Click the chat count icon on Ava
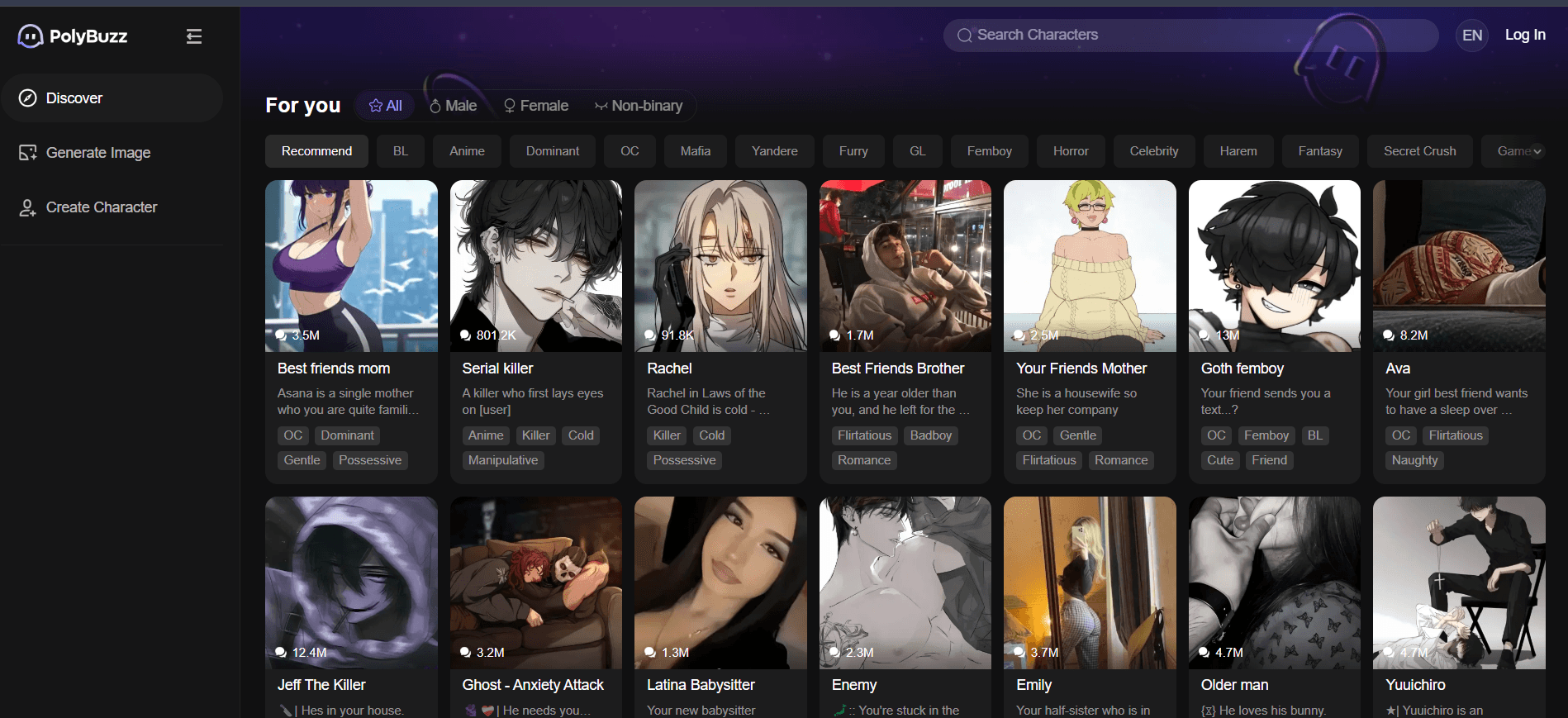This screenshot has width=1568, height=718. coord(1389,335)
